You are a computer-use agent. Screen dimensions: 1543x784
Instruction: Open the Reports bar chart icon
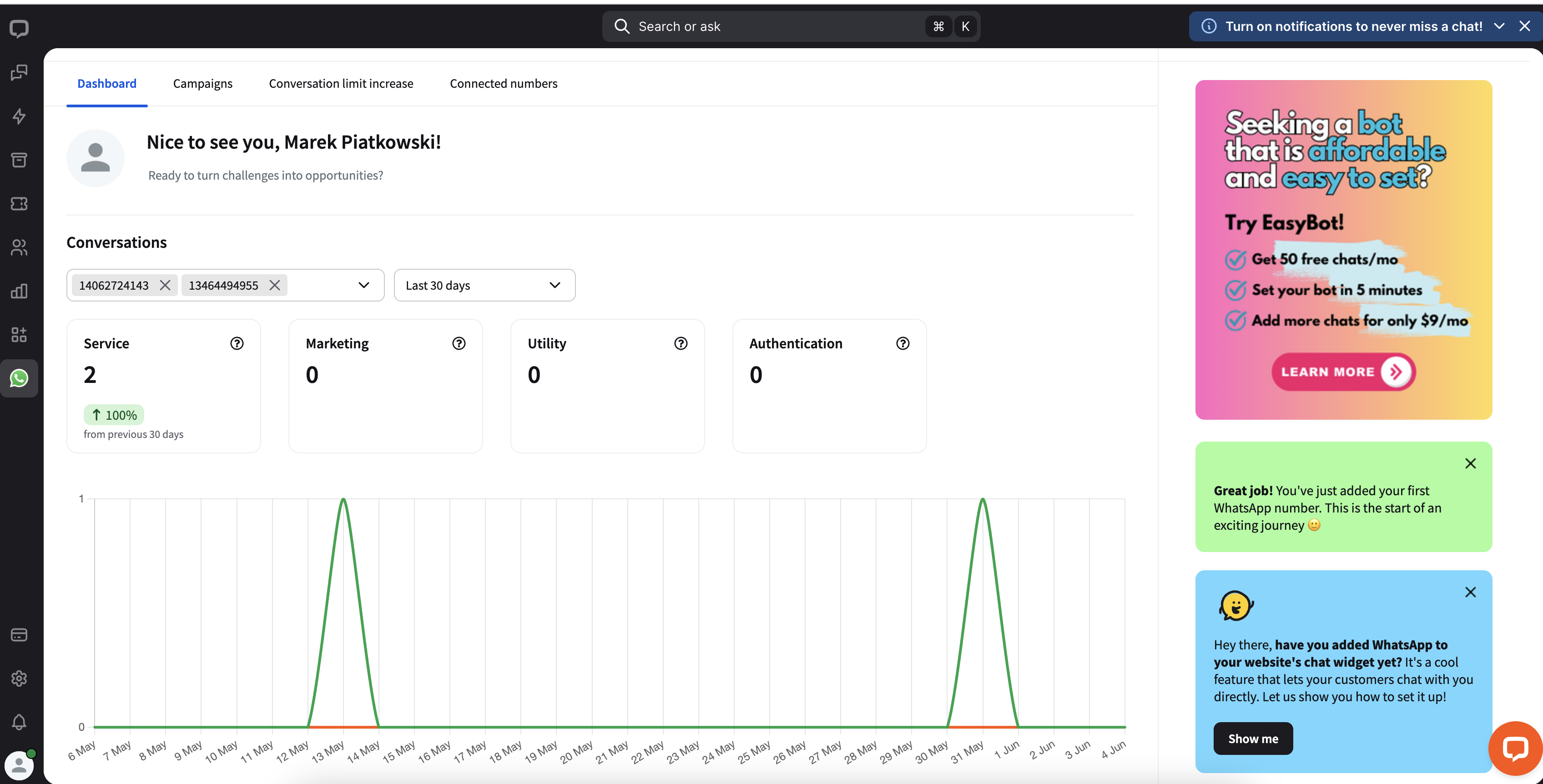point(19,291)
